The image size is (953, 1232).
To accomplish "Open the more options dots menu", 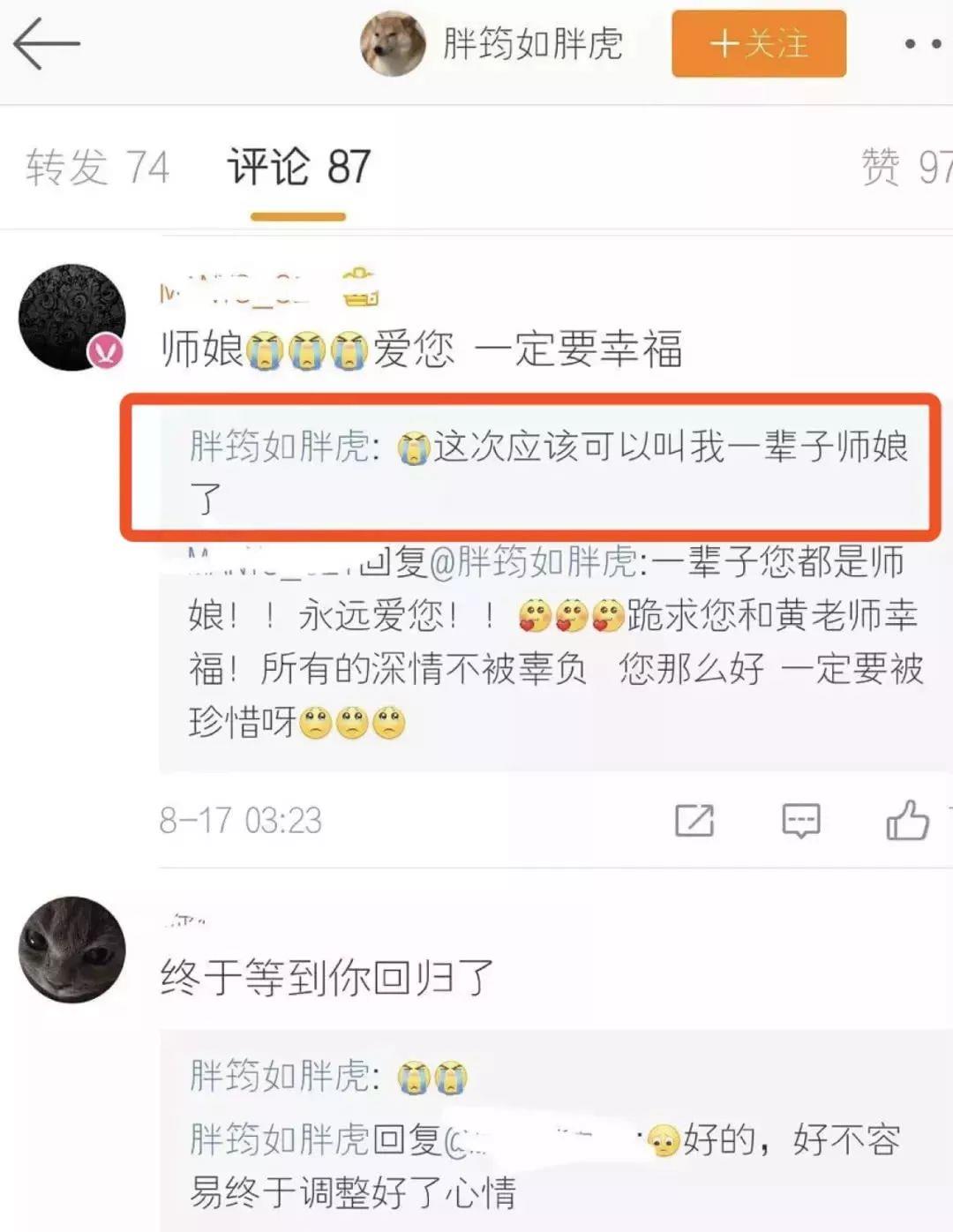I will click(923, 43).
